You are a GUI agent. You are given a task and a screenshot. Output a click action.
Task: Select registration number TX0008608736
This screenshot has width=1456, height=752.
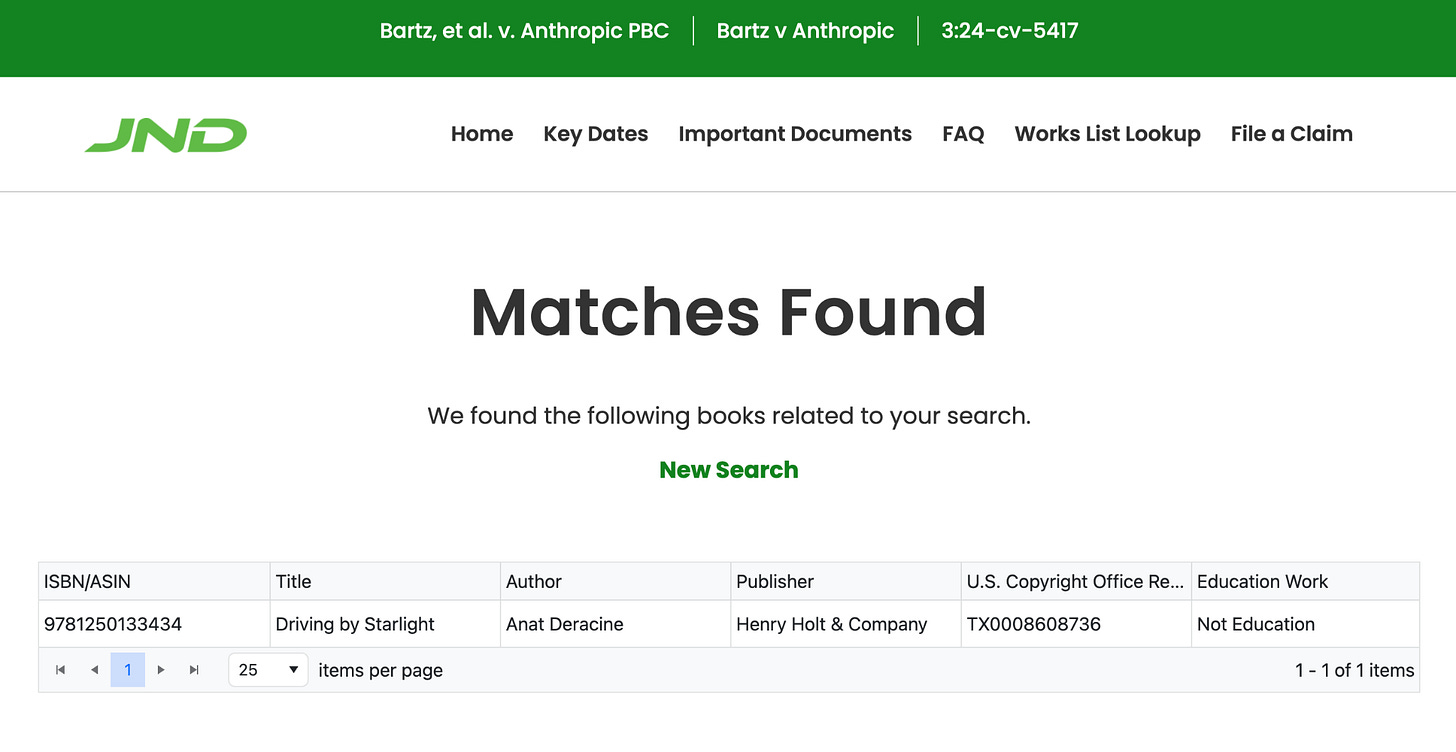(x=1076, y=624)
